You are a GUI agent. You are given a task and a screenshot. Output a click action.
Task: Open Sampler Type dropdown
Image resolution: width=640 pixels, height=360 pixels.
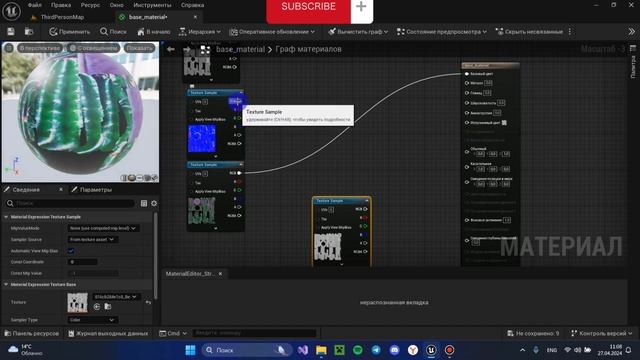coord(93,320)
